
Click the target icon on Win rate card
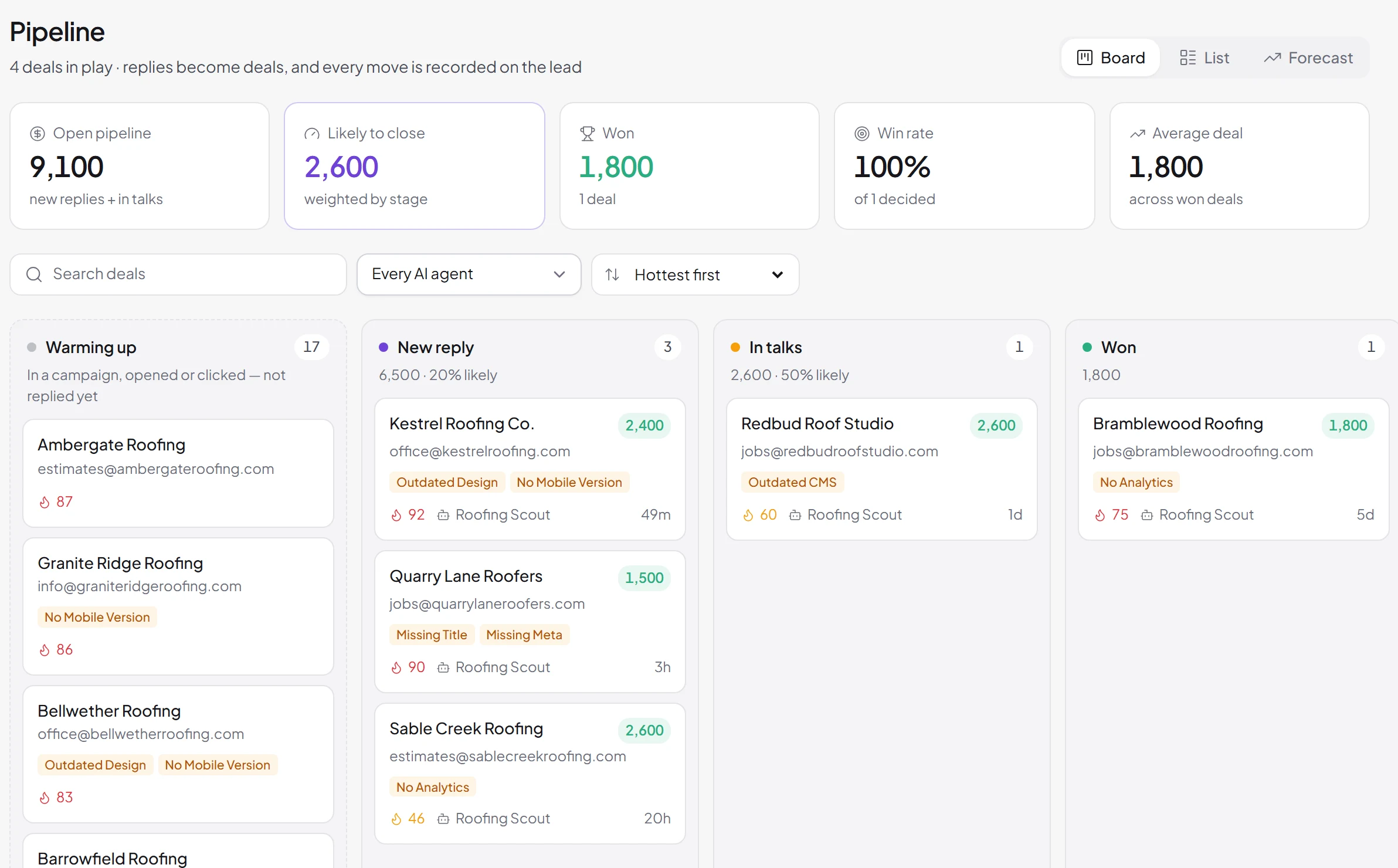point(862,134)
